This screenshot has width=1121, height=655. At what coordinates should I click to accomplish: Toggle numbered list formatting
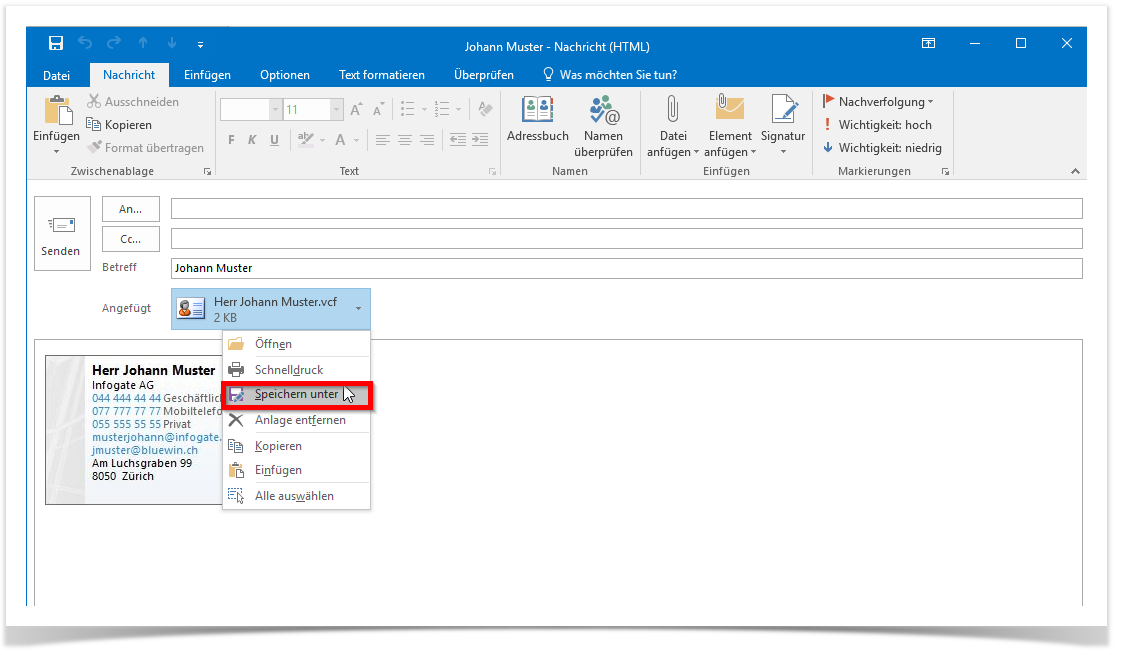(442, 109)
